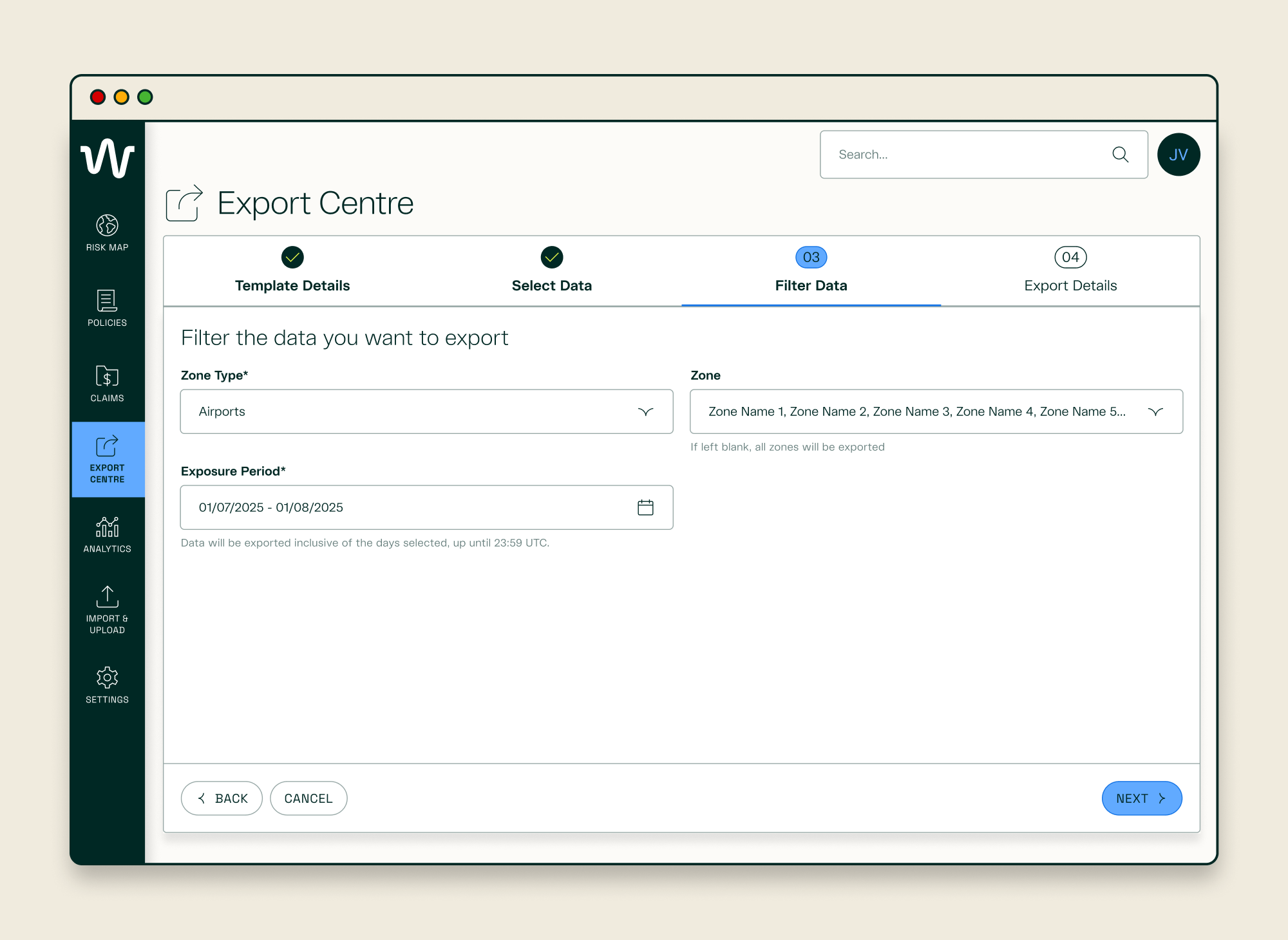Proceed with the NEXT button
The width and height of the screenshot is (1288, 940).
(1142, 798)
